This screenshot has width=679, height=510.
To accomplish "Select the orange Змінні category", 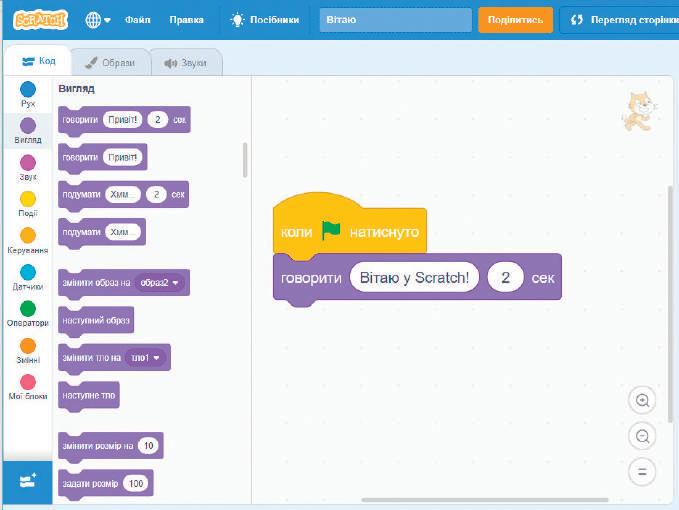I will pos(28,351).
